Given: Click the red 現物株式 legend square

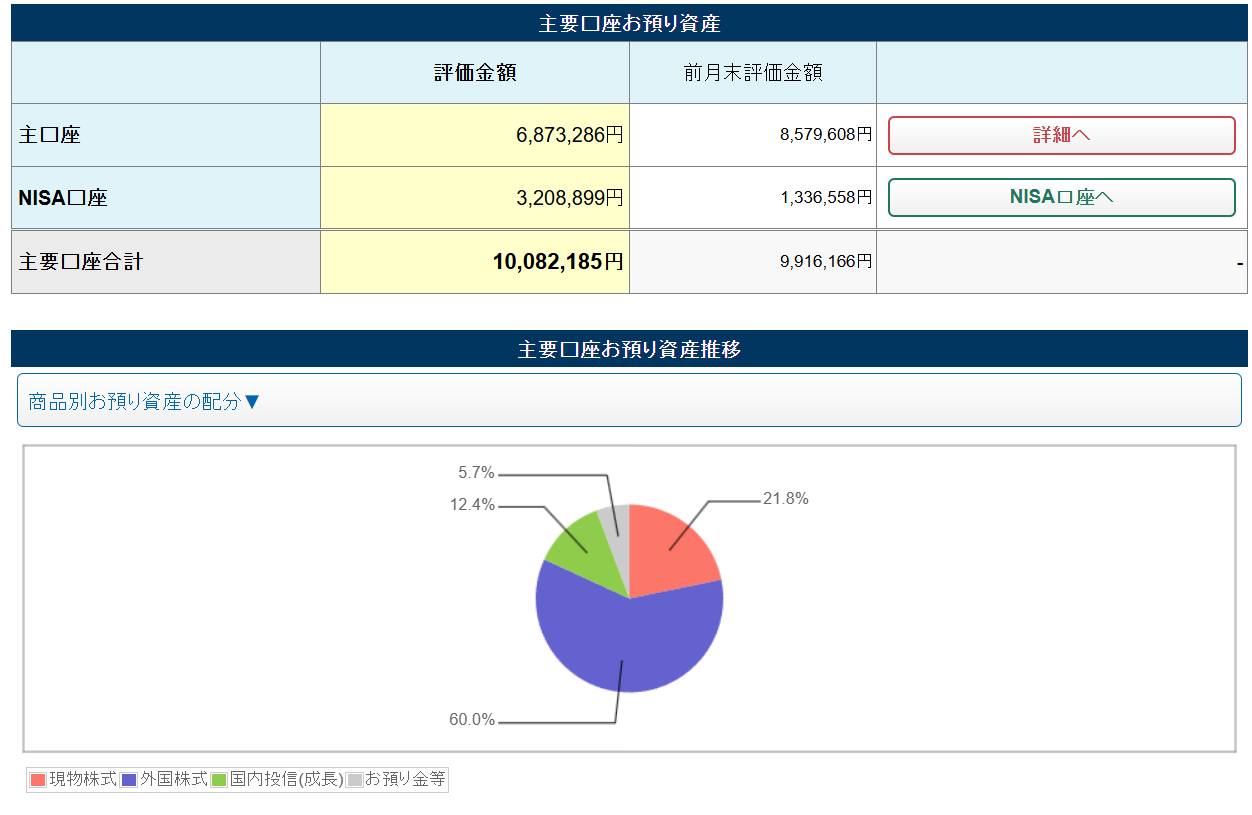Looking at the screenshot, I should tap(39, 780).
